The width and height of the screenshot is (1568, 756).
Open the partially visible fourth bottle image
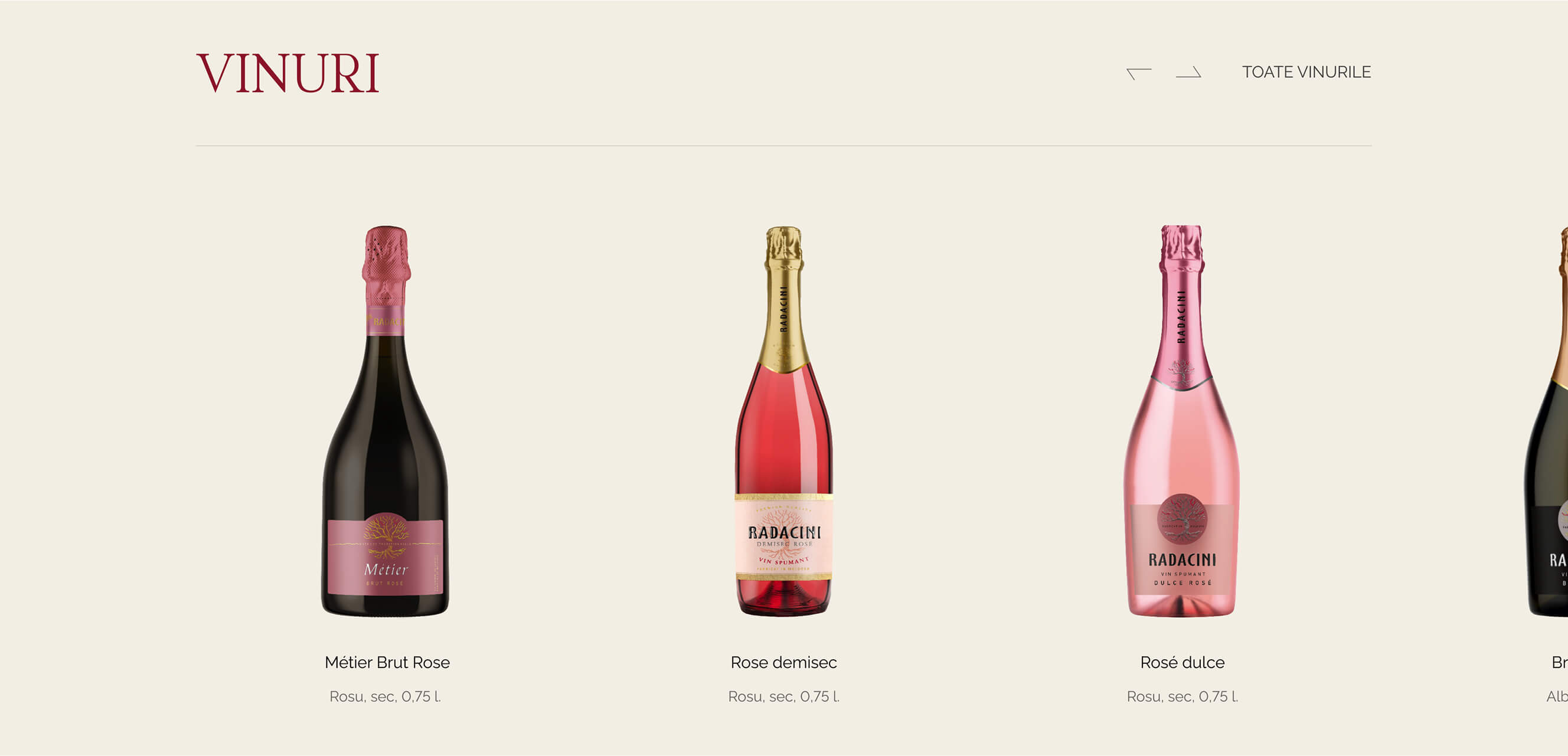point(1547,421)
